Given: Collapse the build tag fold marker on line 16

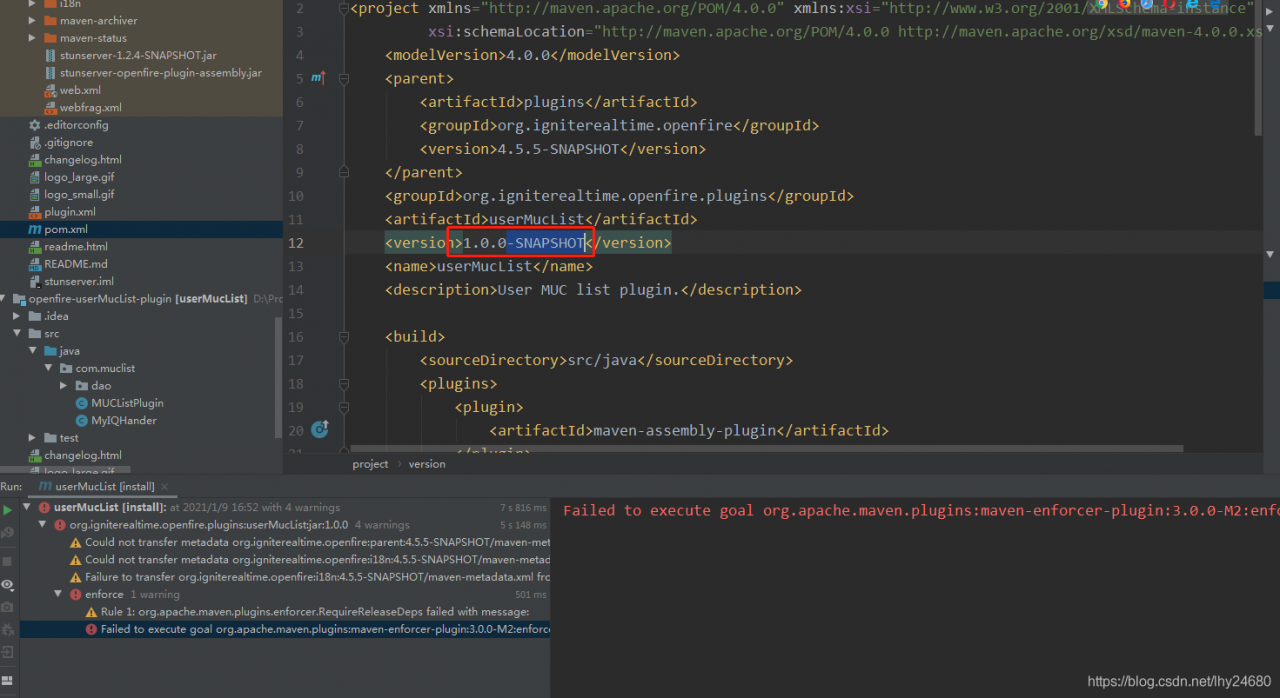Looking at the screenshot, I should coord(343,337).
